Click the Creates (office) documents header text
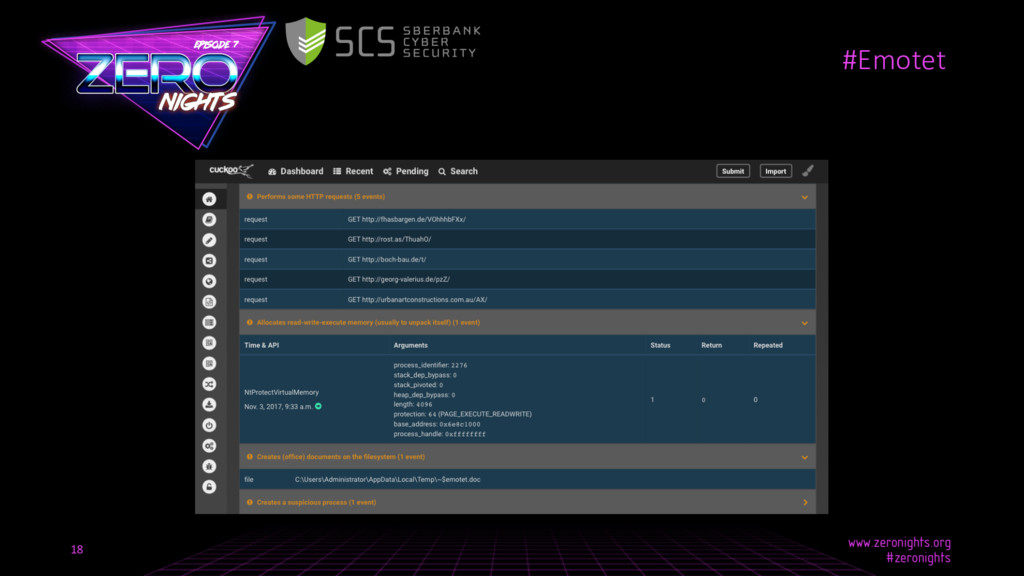 (340, 457)
